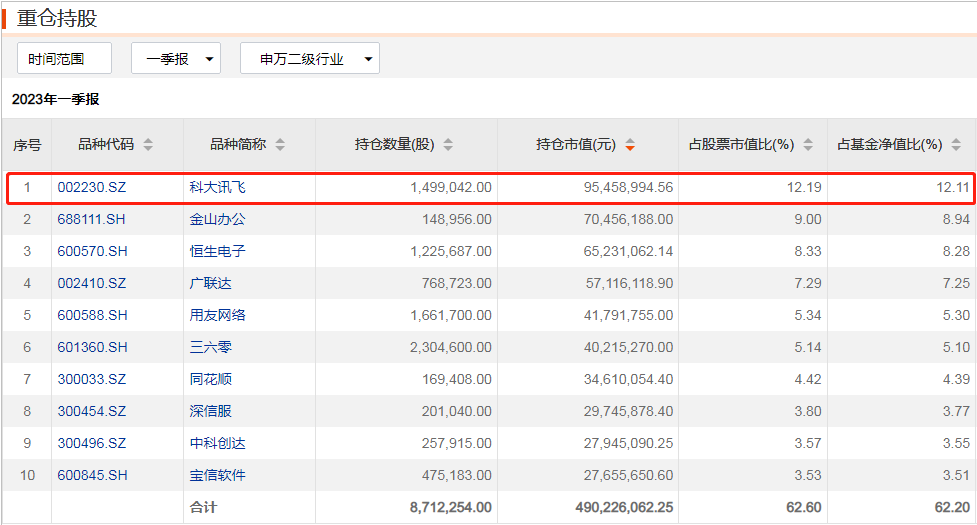Select the 2023年一季报 heading

(x=55, y=99)
